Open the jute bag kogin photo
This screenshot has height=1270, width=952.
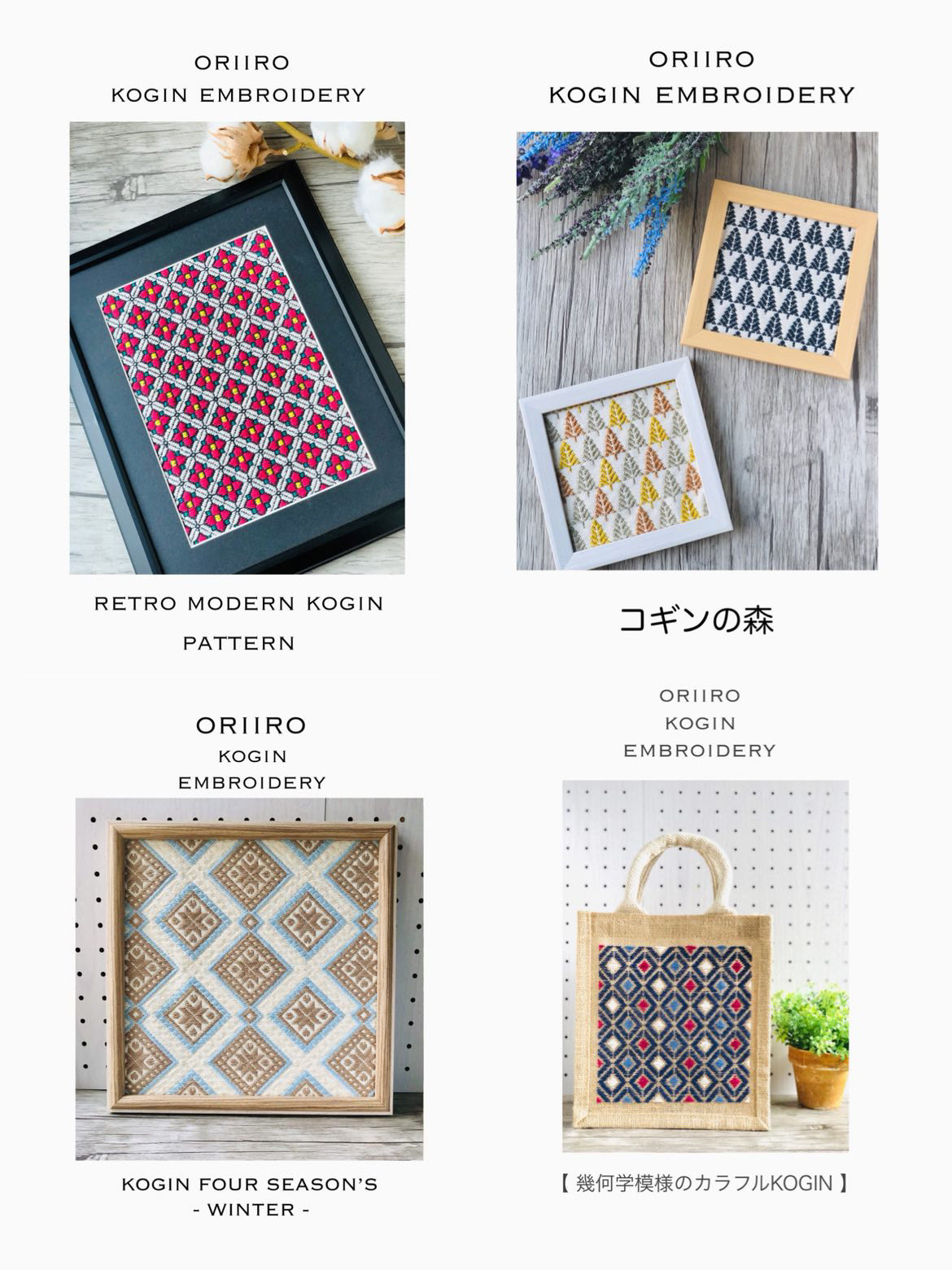click(x=705, y=966)
